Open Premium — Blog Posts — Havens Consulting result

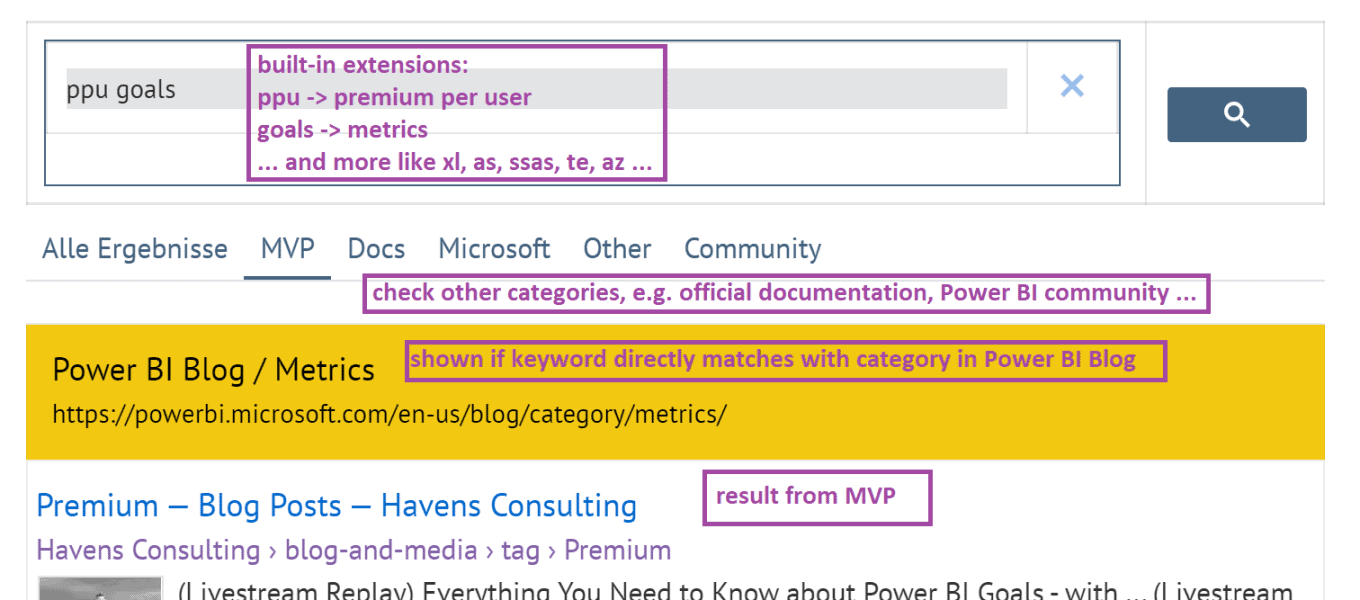click(336, 506)
